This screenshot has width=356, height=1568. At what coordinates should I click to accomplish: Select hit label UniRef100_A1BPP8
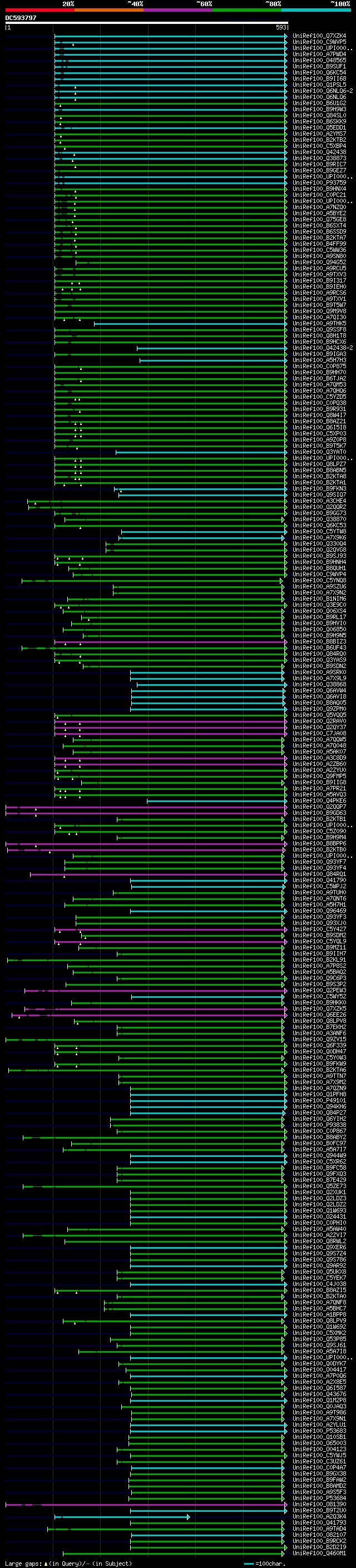point(319,1315)
